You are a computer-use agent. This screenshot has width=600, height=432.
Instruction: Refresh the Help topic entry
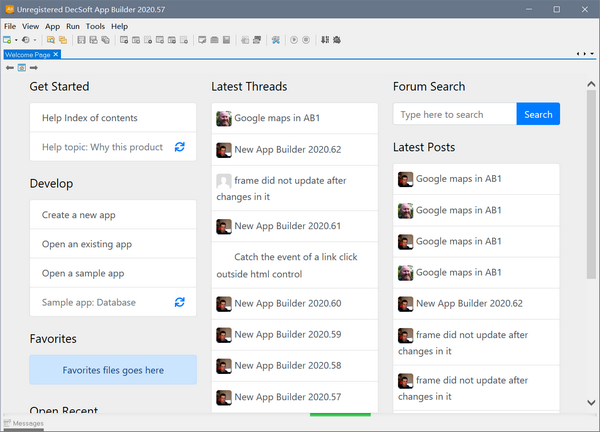(x=179, y=147)
